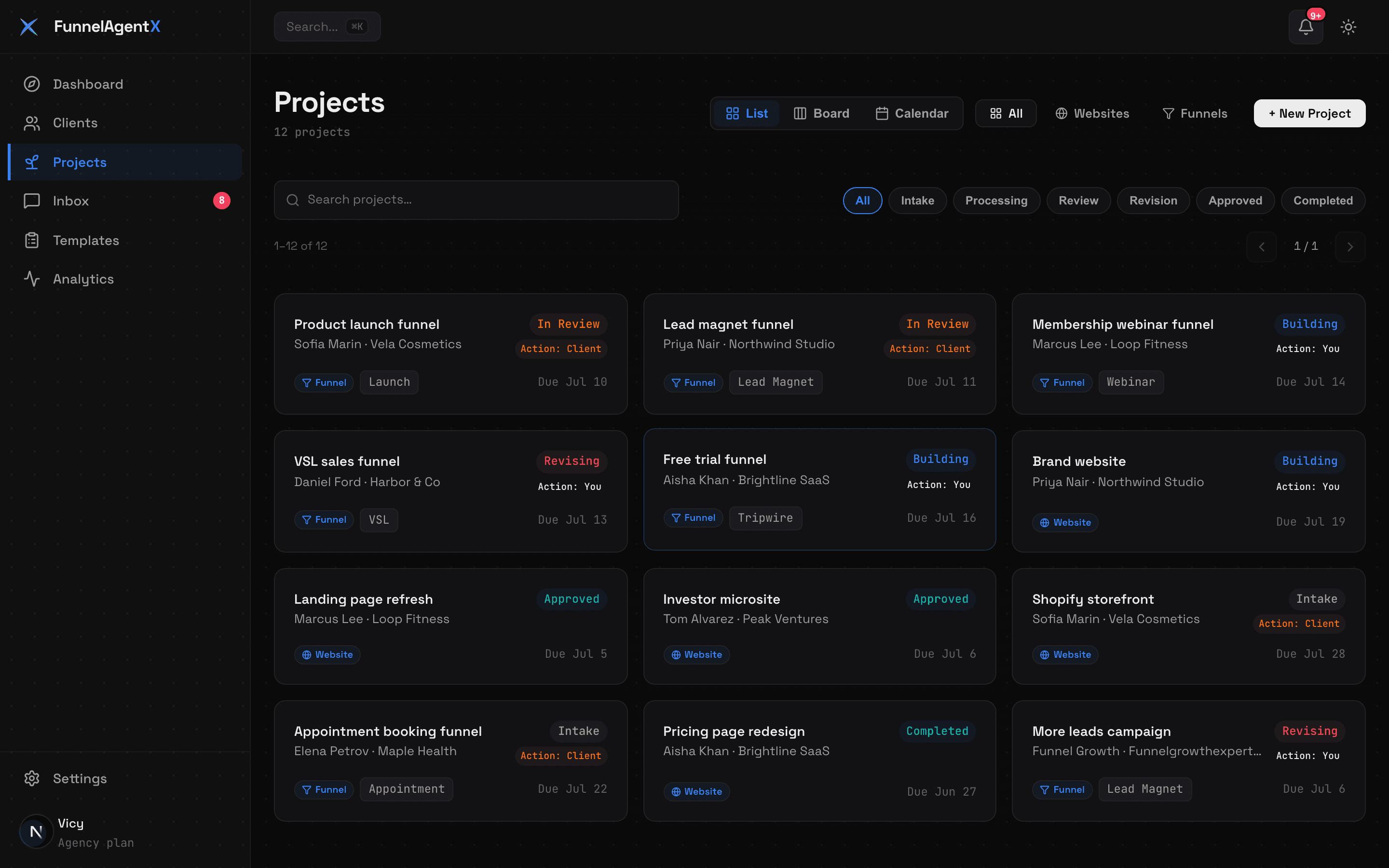
Task: Select the All status filter pill
Action: (x=863, y=200)
